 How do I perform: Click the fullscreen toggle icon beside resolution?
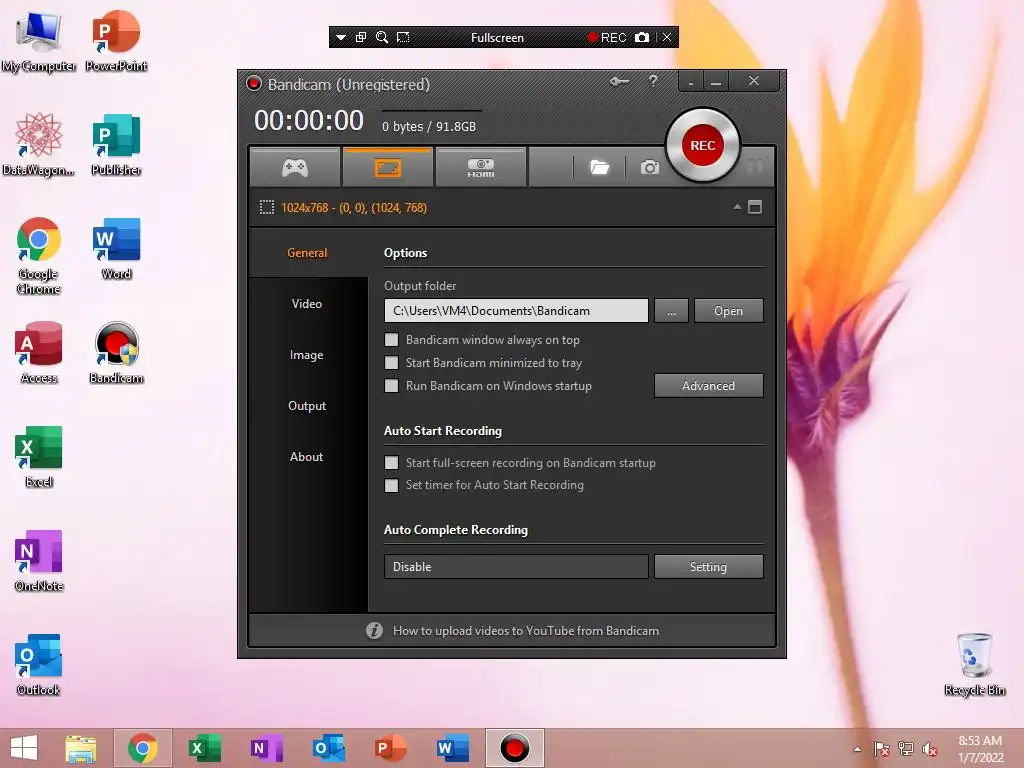755,207
